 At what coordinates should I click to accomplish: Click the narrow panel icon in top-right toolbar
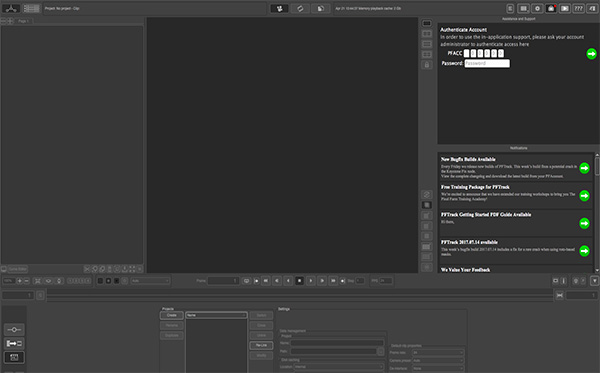pyautogui.click(x=510, y=8)
